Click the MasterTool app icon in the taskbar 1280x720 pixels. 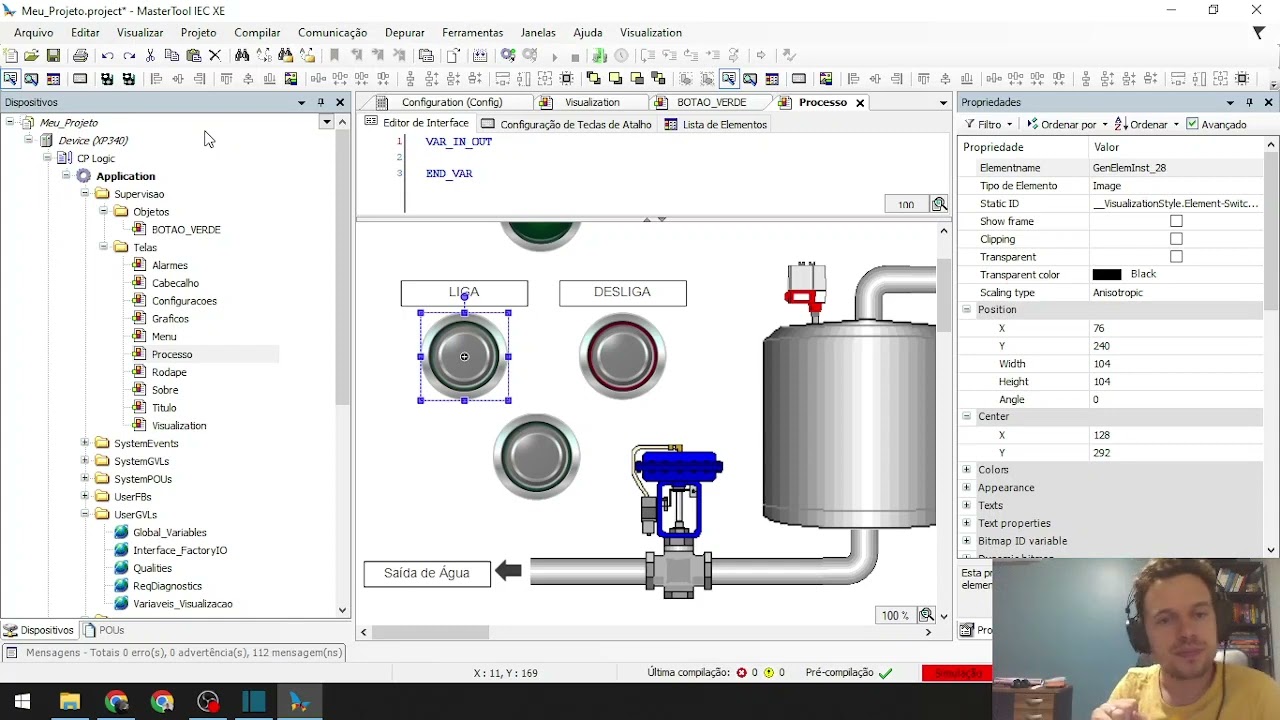300,702
